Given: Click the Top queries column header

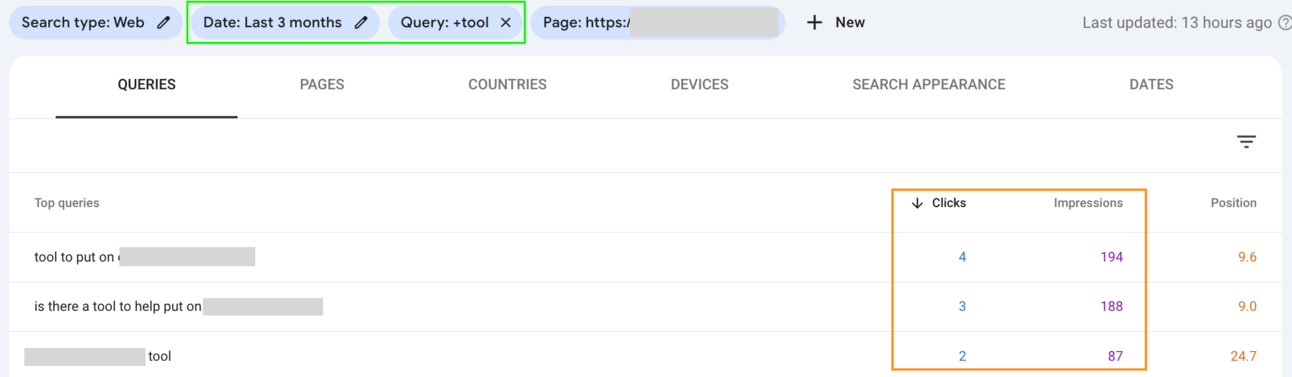Looking at the screenshot, I should [x=67, y=203].
